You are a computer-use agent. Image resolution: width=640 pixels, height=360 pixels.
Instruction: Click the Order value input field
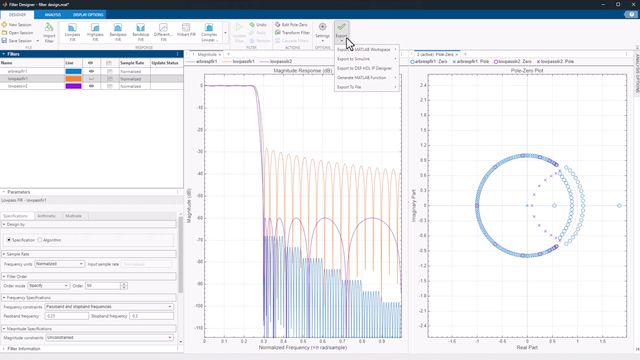click(x=103, y=286)
